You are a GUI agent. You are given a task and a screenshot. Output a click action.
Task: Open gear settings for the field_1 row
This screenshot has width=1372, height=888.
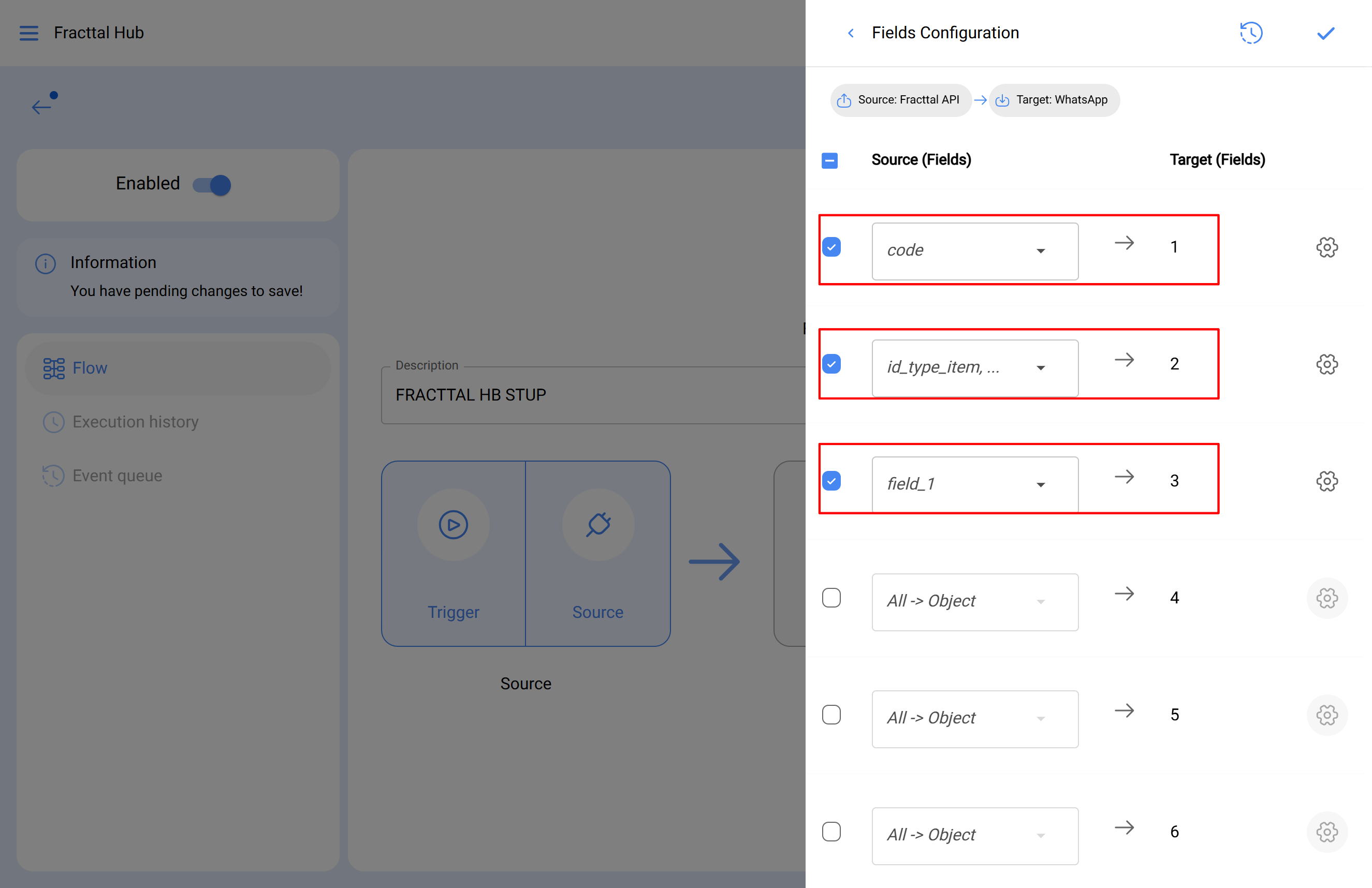click(1326, 481)
